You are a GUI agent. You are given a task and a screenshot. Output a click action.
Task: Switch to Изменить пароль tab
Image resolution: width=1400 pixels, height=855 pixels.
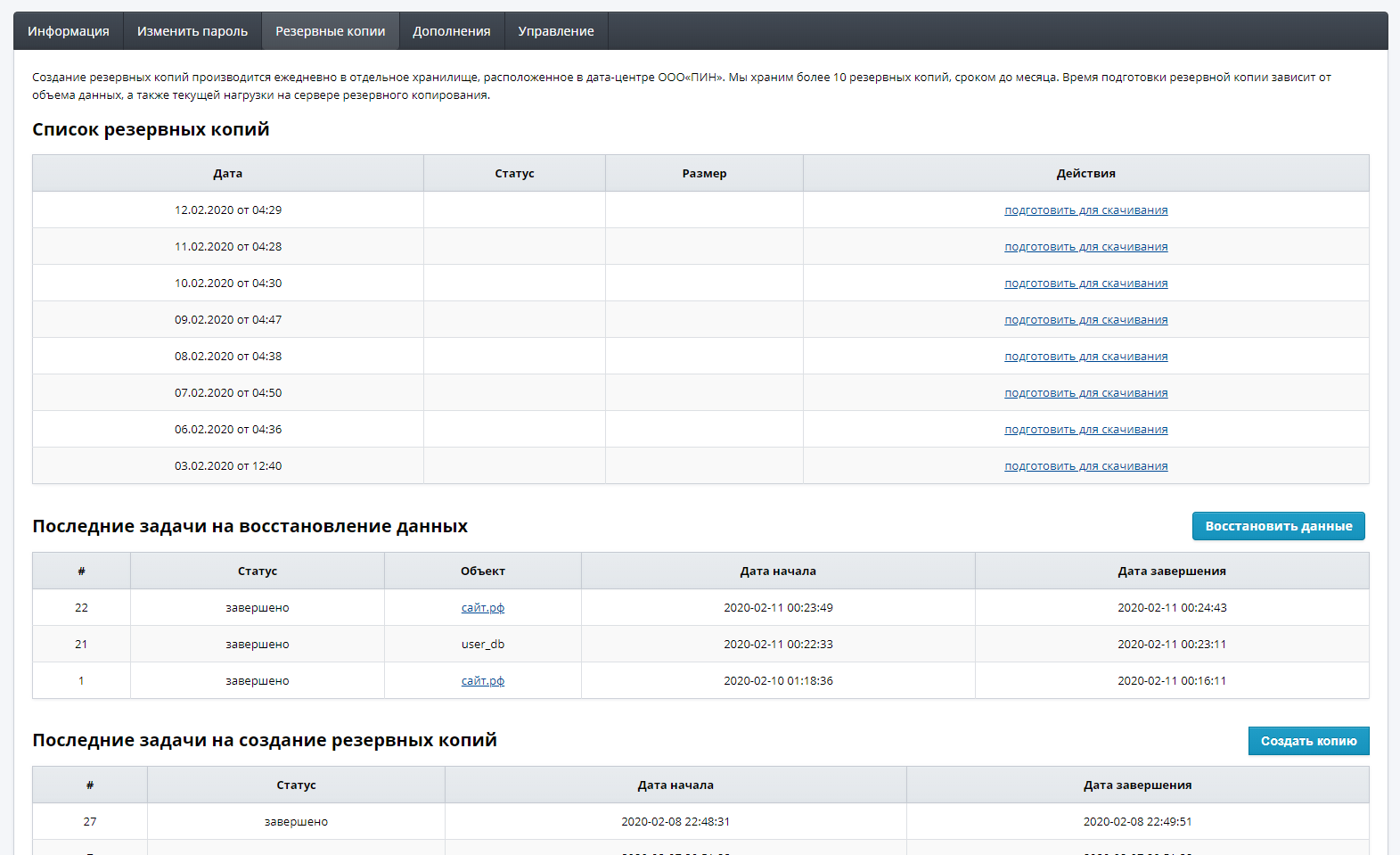[x=192, y=31]
